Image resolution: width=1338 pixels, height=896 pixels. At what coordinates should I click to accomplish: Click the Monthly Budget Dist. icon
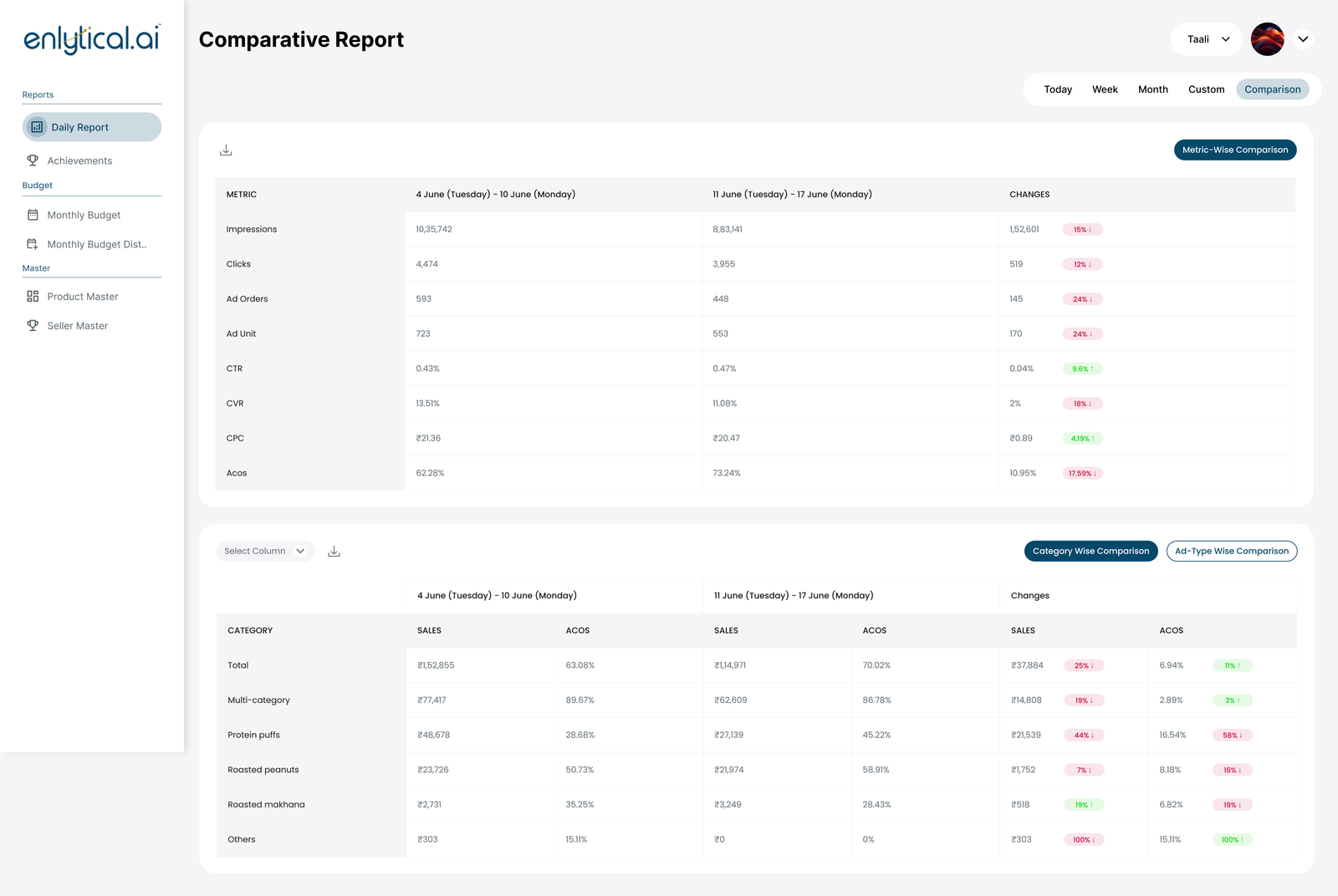(33, 244)
